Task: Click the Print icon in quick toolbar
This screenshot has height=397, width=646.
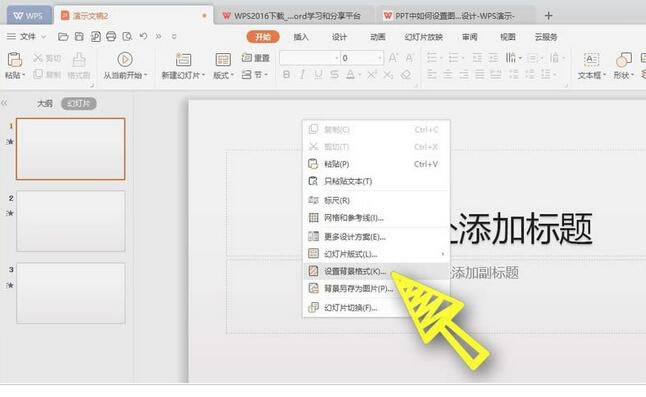Action: point(111,37)
